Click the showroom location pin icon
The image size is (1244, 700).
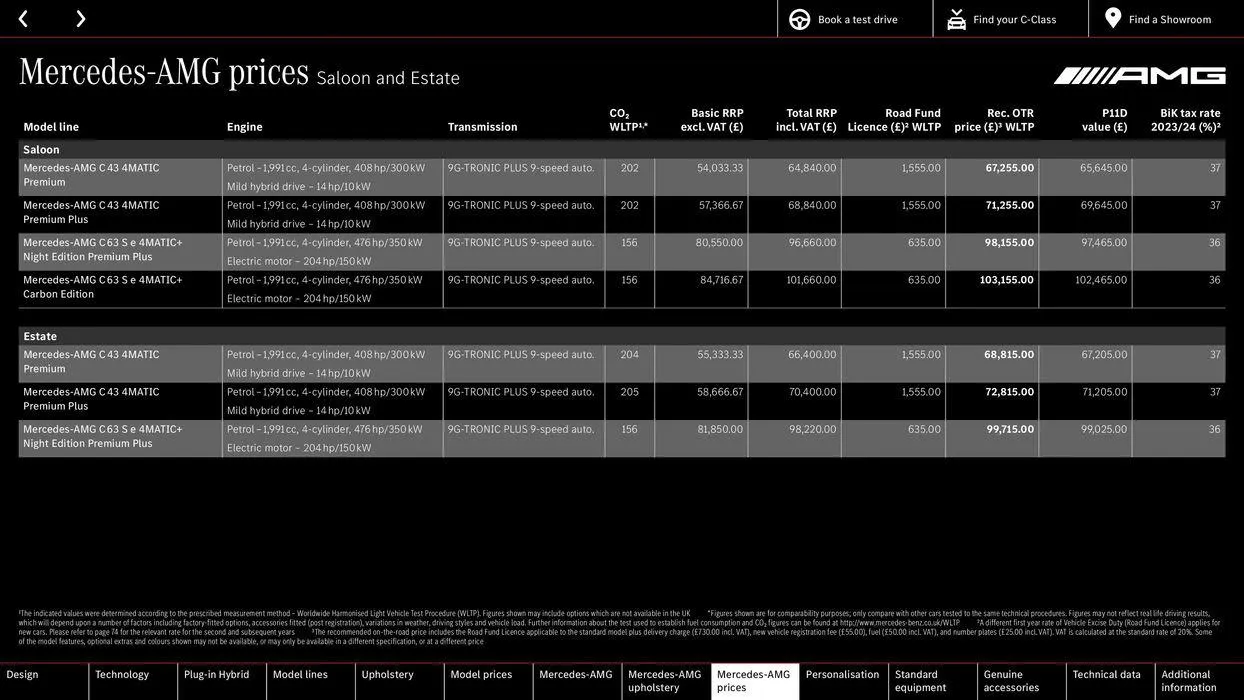click(x=1113, y=18)
